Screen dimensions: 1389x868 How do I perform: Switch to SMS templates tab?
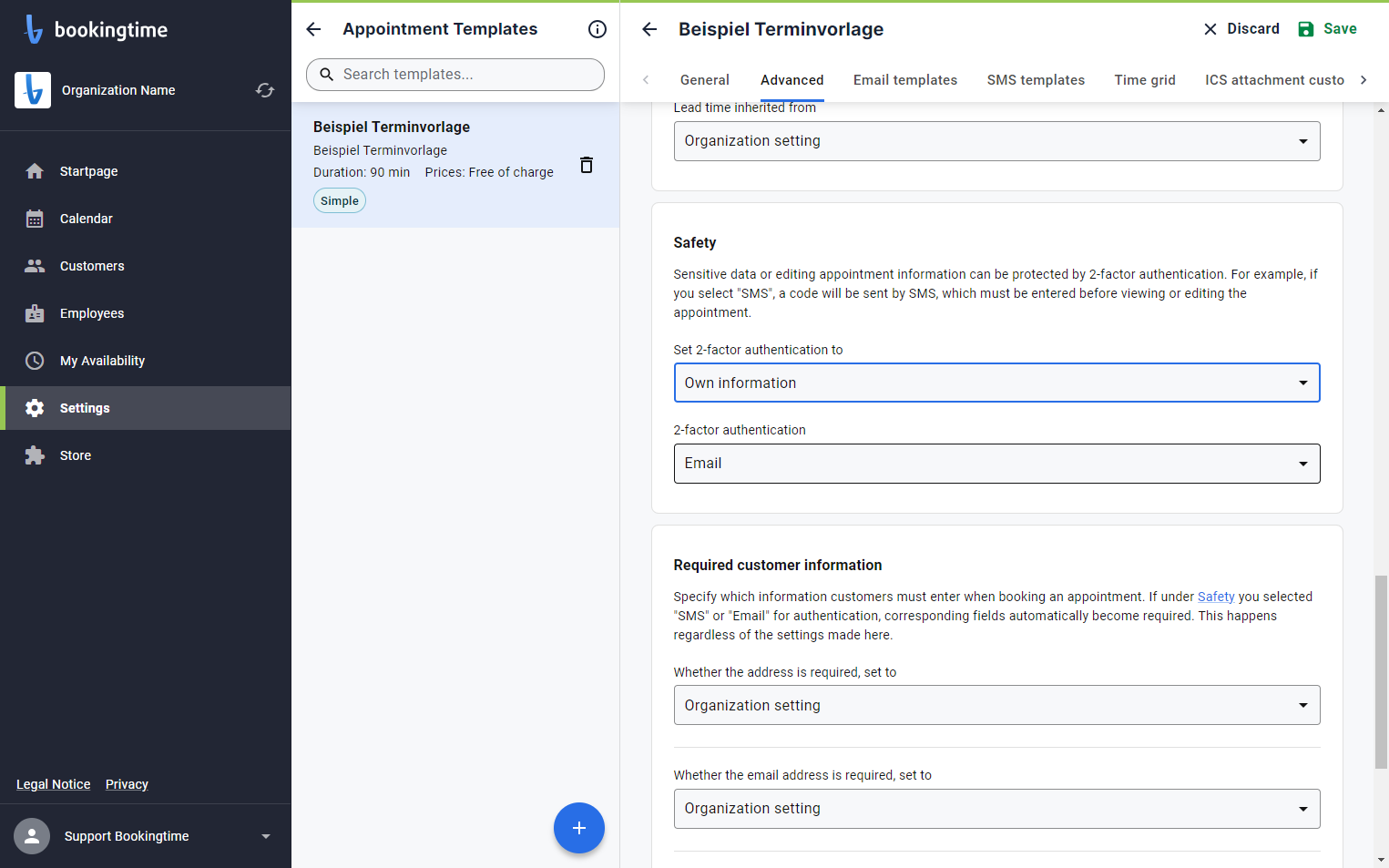(x=1036, y=80)
